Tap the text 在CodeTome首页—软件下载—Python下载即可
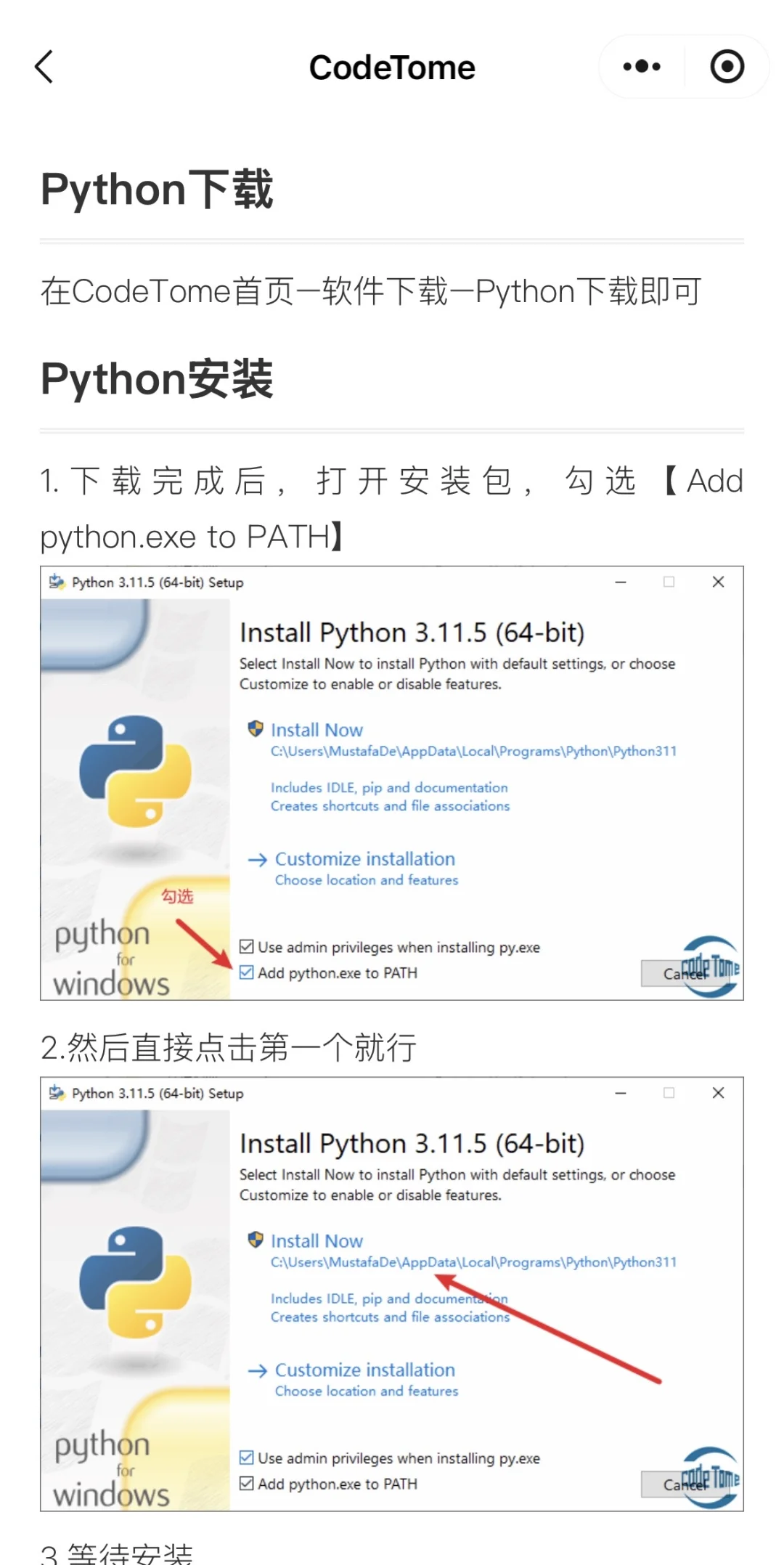 [371, 292]
